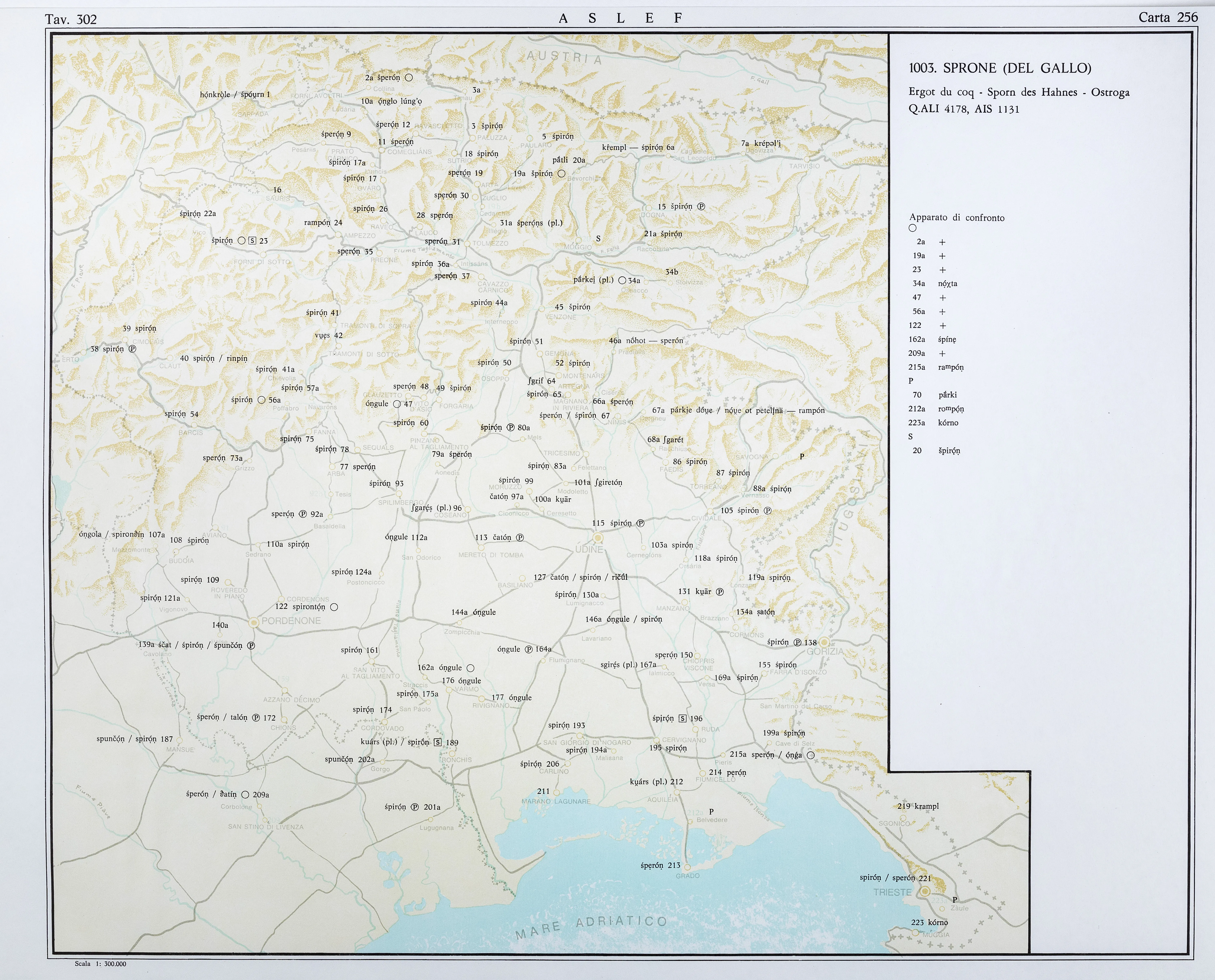Click the circled P beside 138 near Gorizia

coord(797,642)
